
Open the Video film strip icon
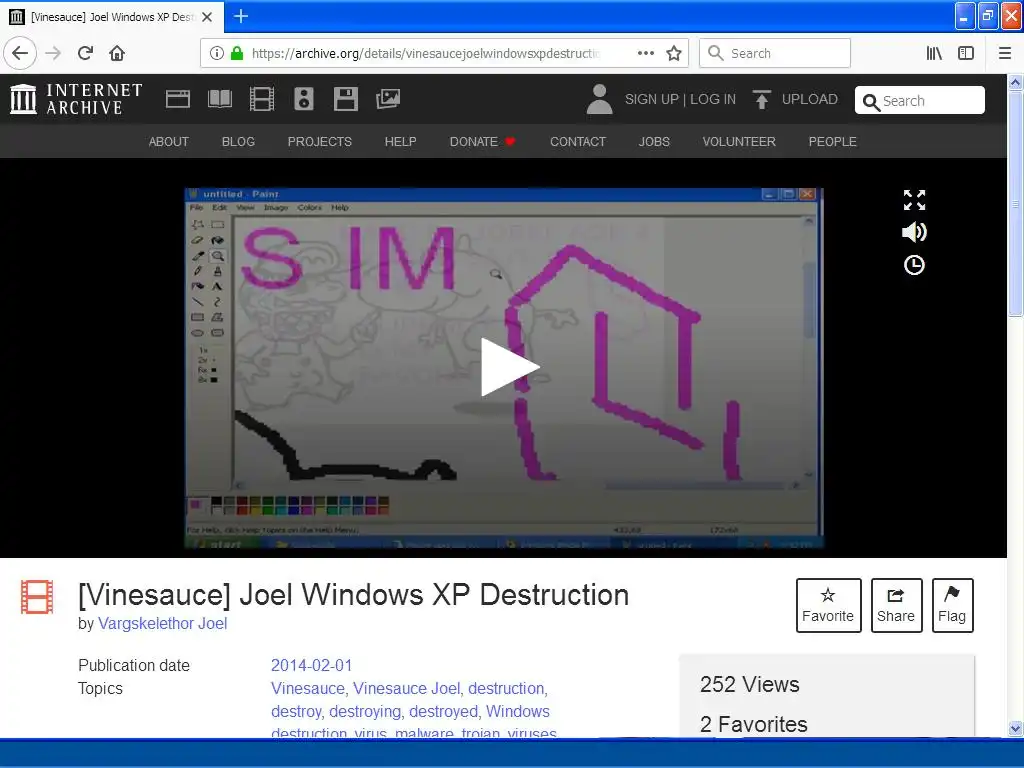(262, 99)
